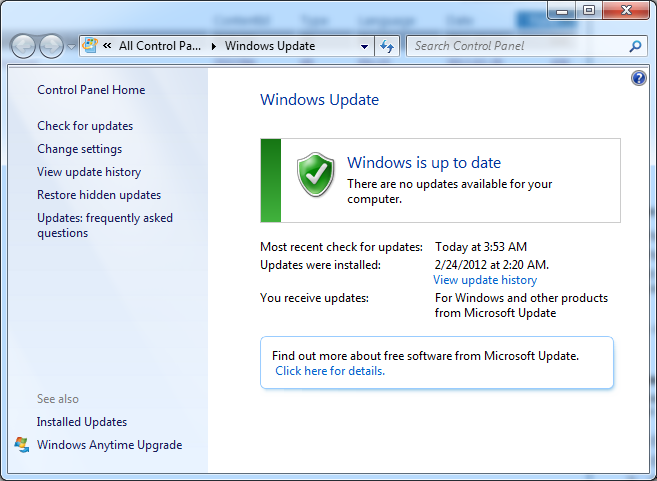Viewport: 657px width, 481px height.
Task: Click double chevron at breadcrumb start
Action: pos(106,46)
